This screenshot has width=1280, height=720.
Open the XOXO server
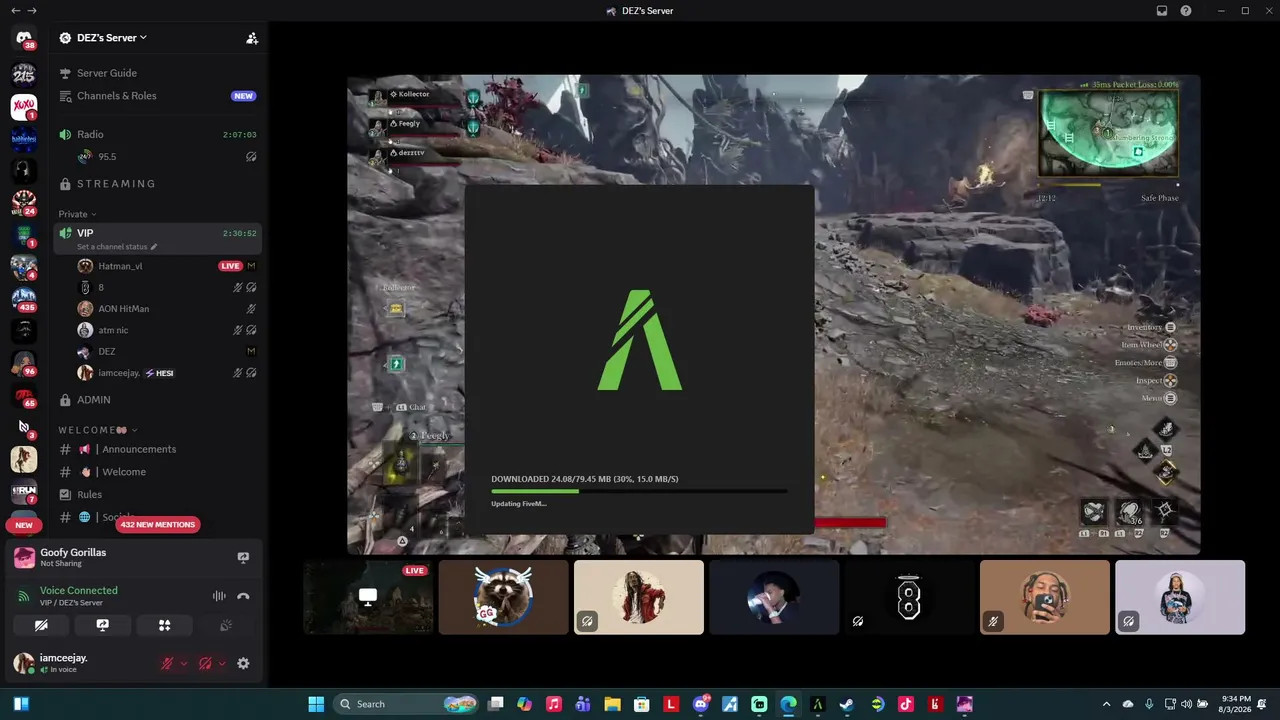pyautogui.click(x=24, y=106)
